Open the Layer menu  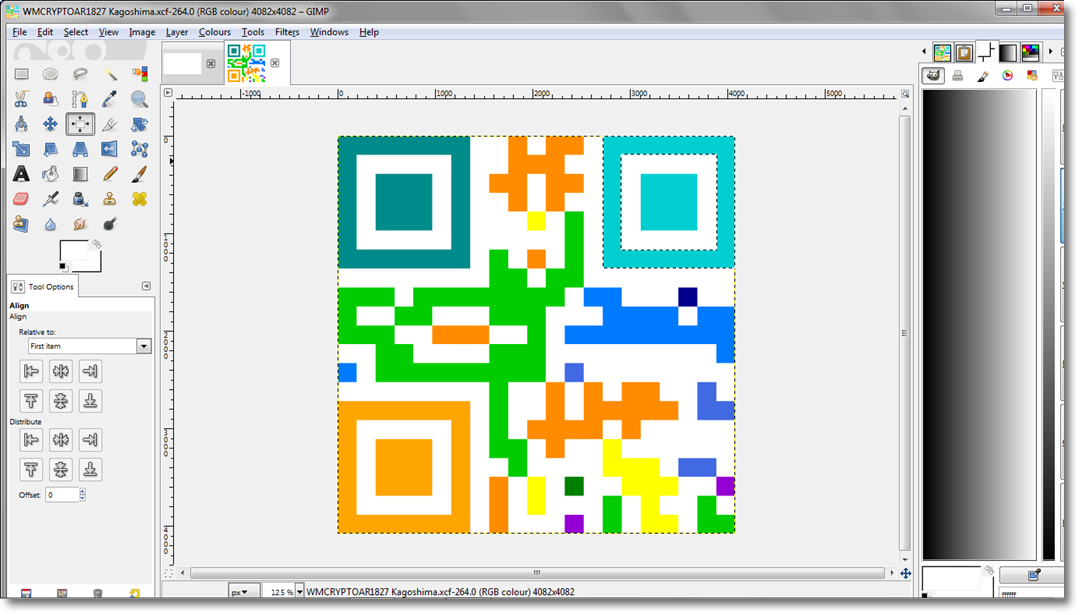(x=176, y=32)
